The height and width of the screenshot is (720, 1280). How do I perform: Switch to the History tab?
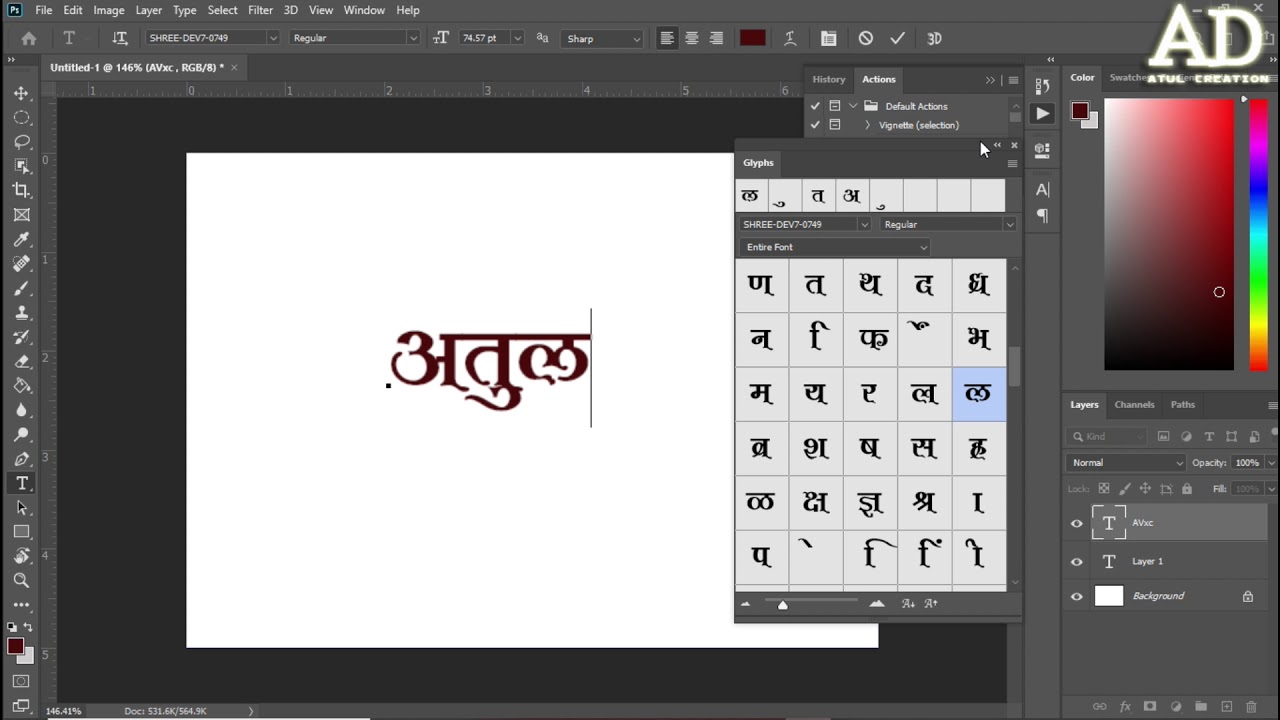tap(828, 79)
